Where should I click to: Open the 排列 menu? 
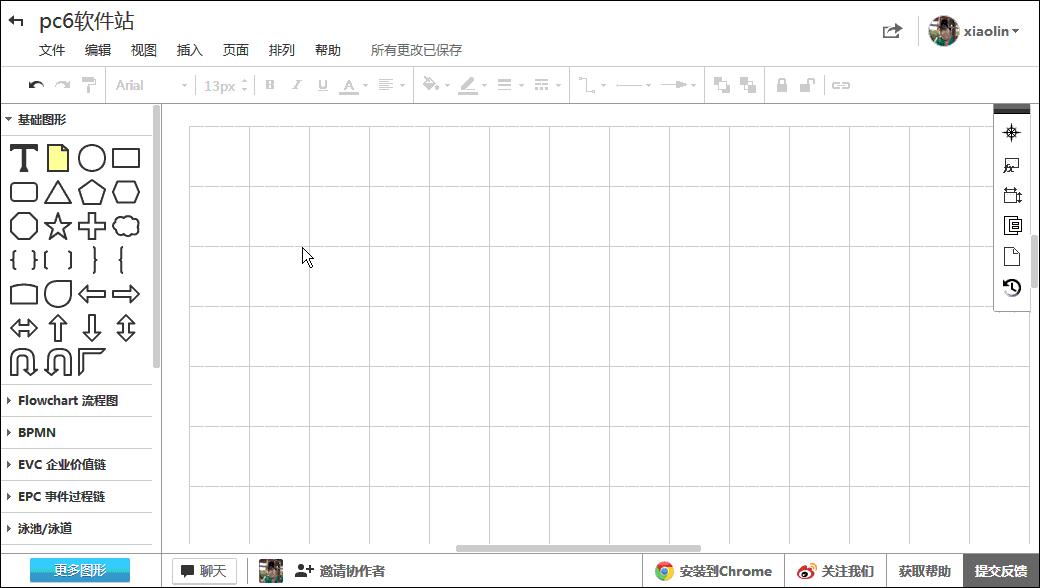click(x=281, y=50)
